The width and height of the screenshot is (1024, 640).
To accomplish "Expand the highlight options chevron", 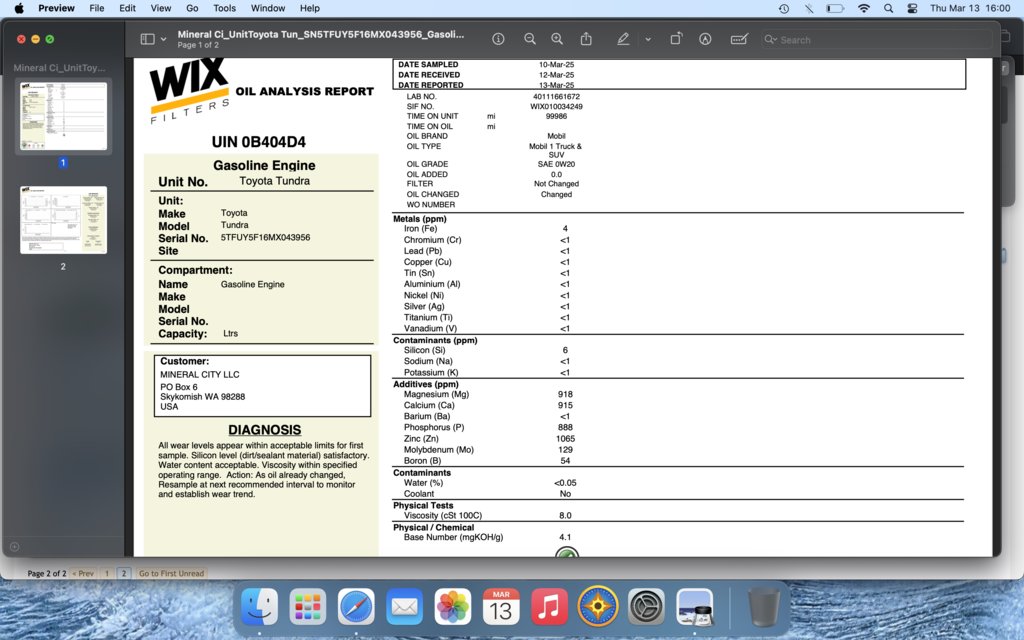I will click(x=648, y=39).
